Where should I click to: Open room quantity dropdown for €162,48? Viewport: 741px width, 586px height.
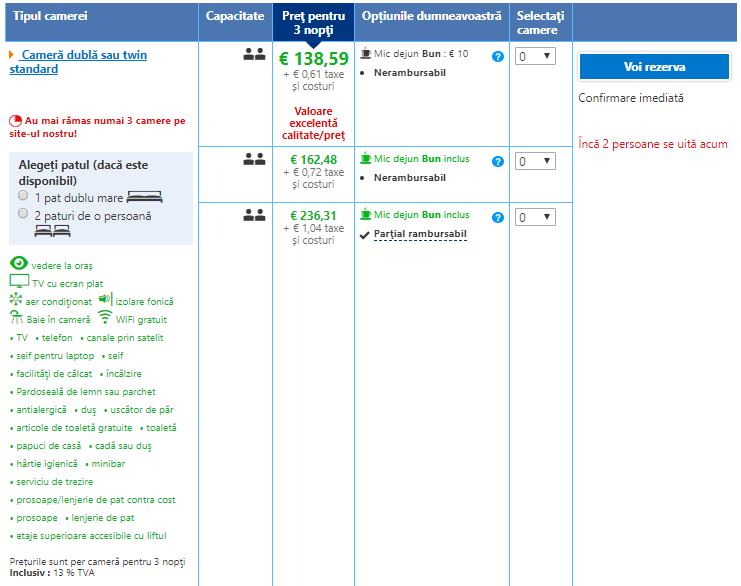[x=535, y=160]
